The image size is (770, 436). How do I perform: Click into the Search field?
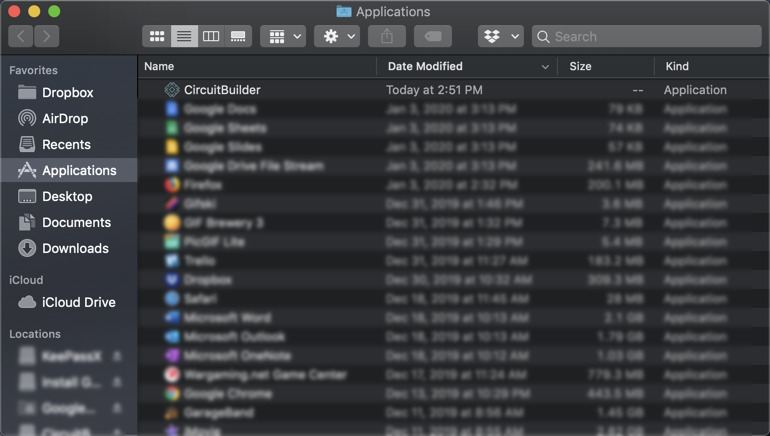(x=646, y=36)
